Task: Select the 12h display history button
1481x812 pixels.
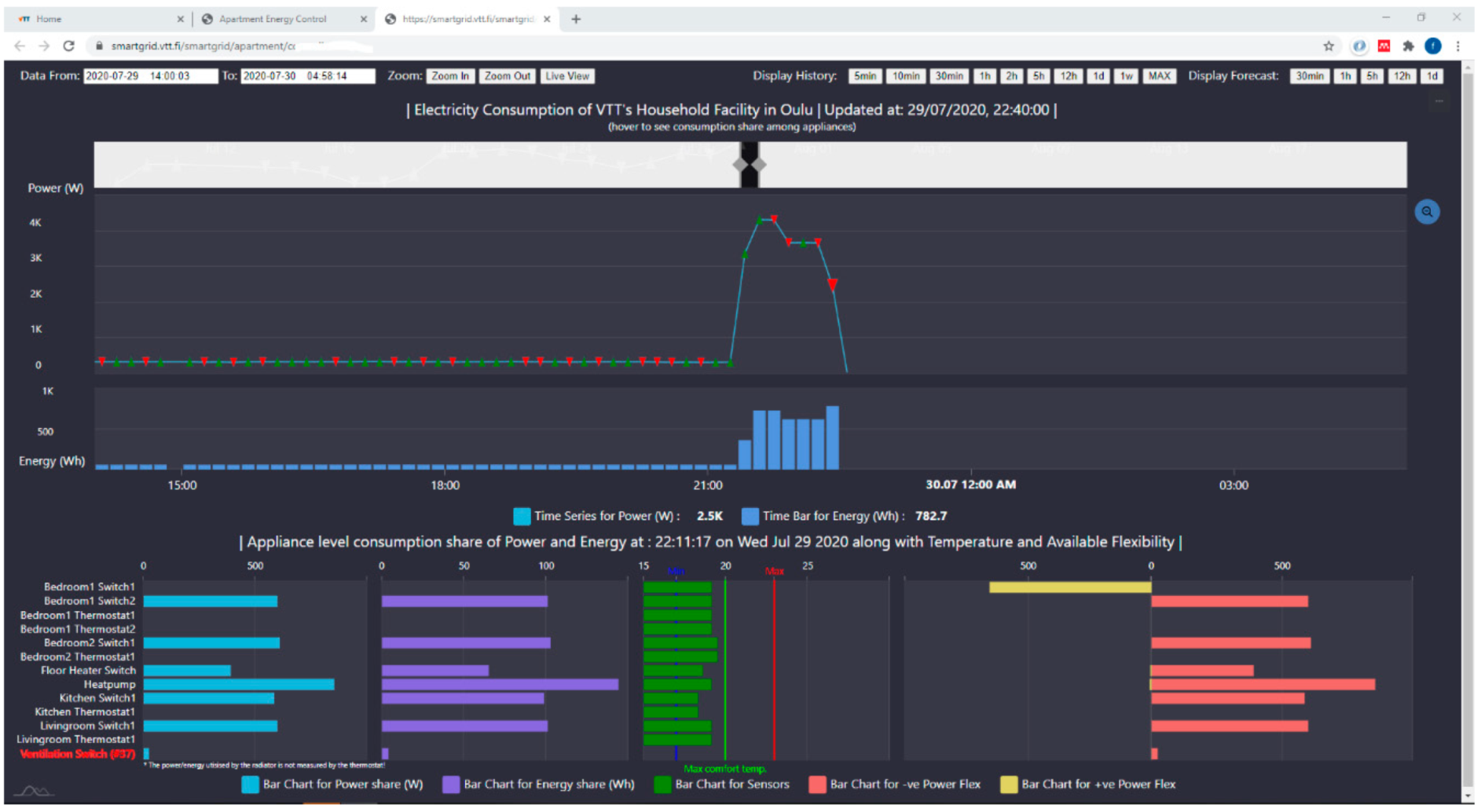Action: pyautogui.click(x=1068, y=76)
